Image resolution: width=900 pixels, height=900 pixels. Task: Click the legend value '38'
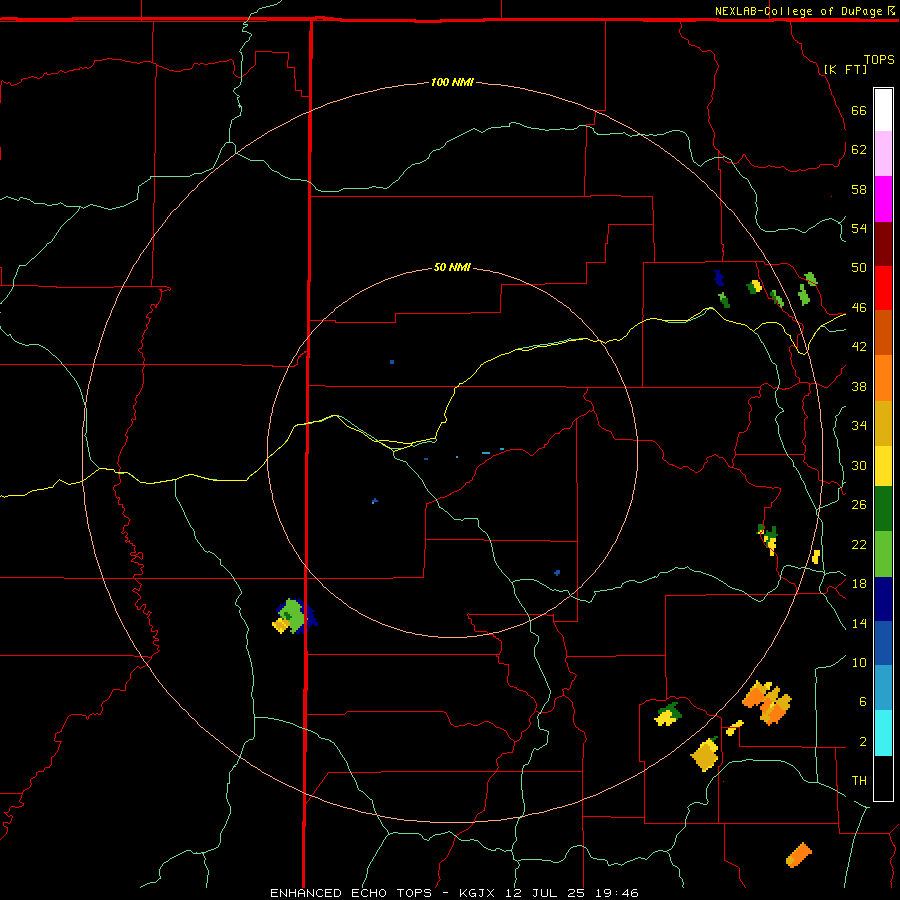(x=859, y=386)
